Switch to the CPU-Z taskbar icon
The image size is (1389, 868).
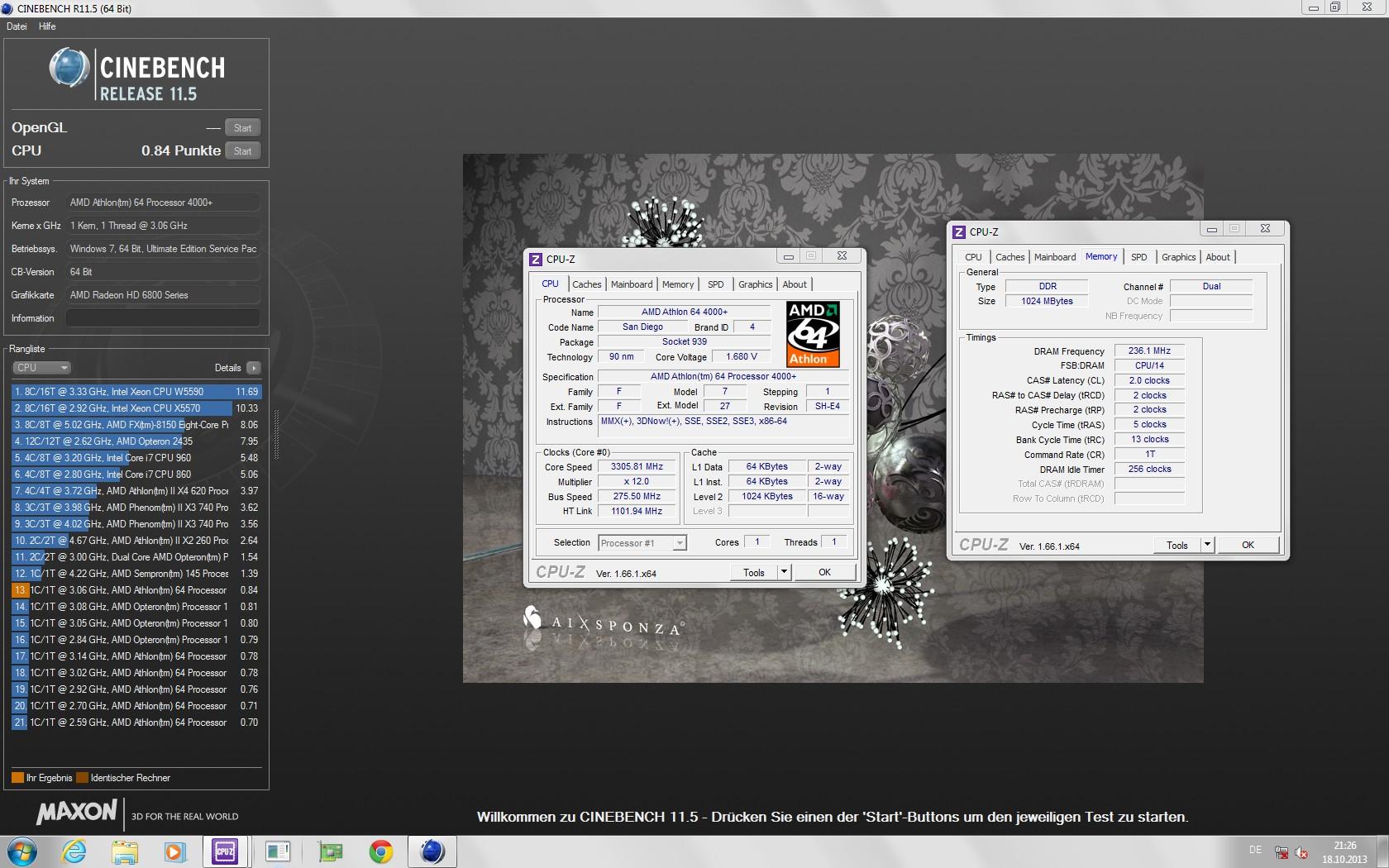225,851
